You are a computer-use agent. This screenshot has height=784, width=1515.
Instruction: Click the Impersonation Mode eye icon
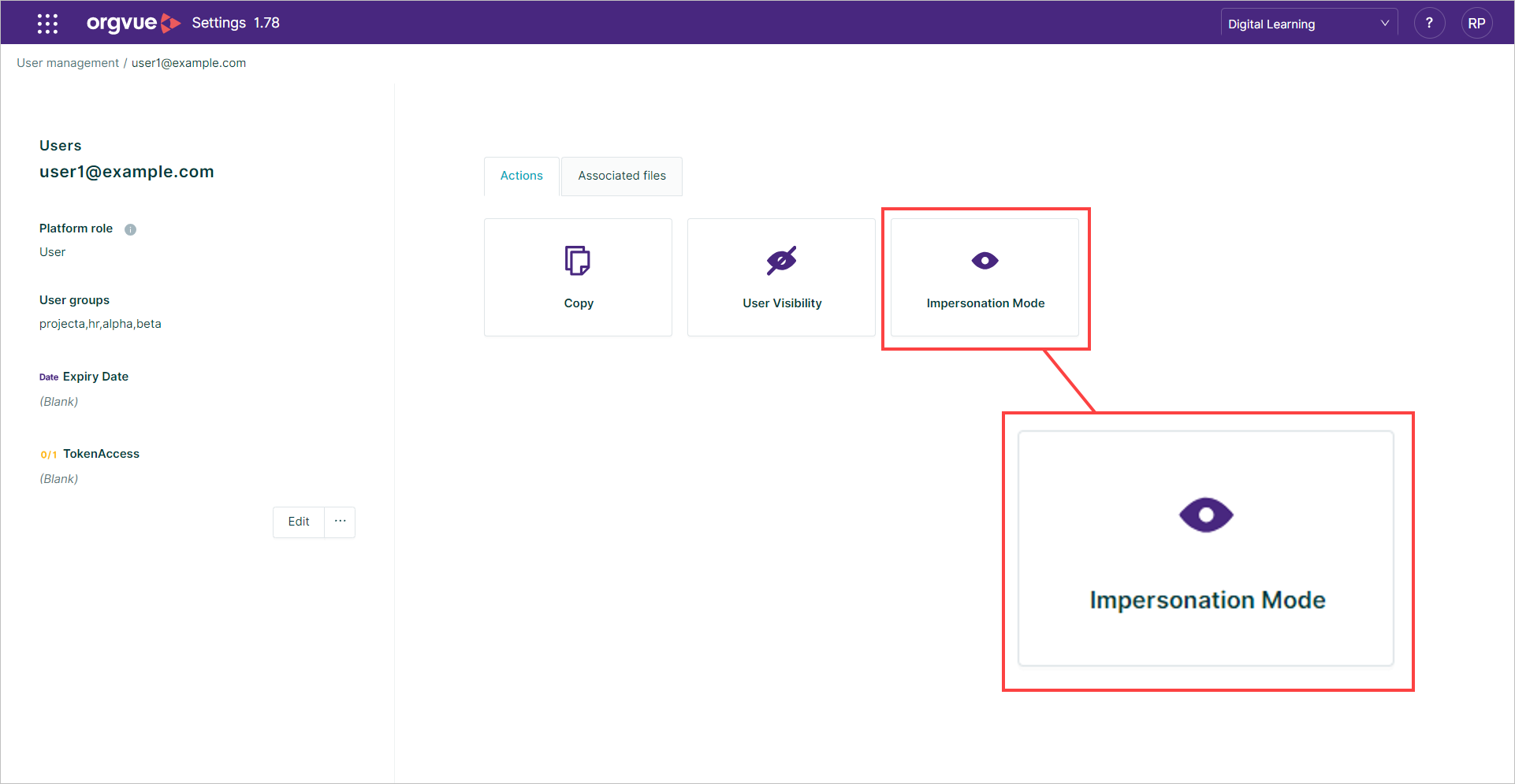click(x=985, y=261)
